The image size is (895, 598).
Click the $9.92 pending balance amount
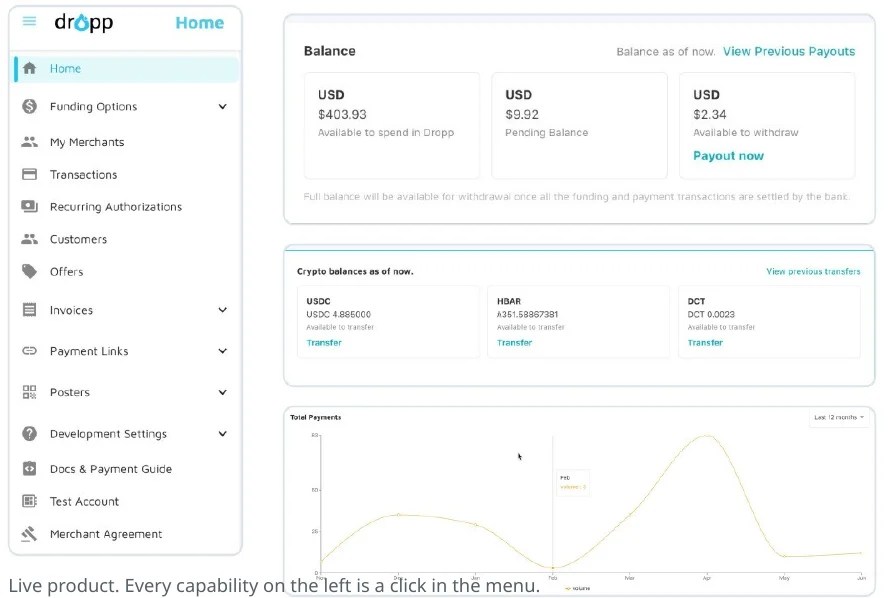[522, 115]
